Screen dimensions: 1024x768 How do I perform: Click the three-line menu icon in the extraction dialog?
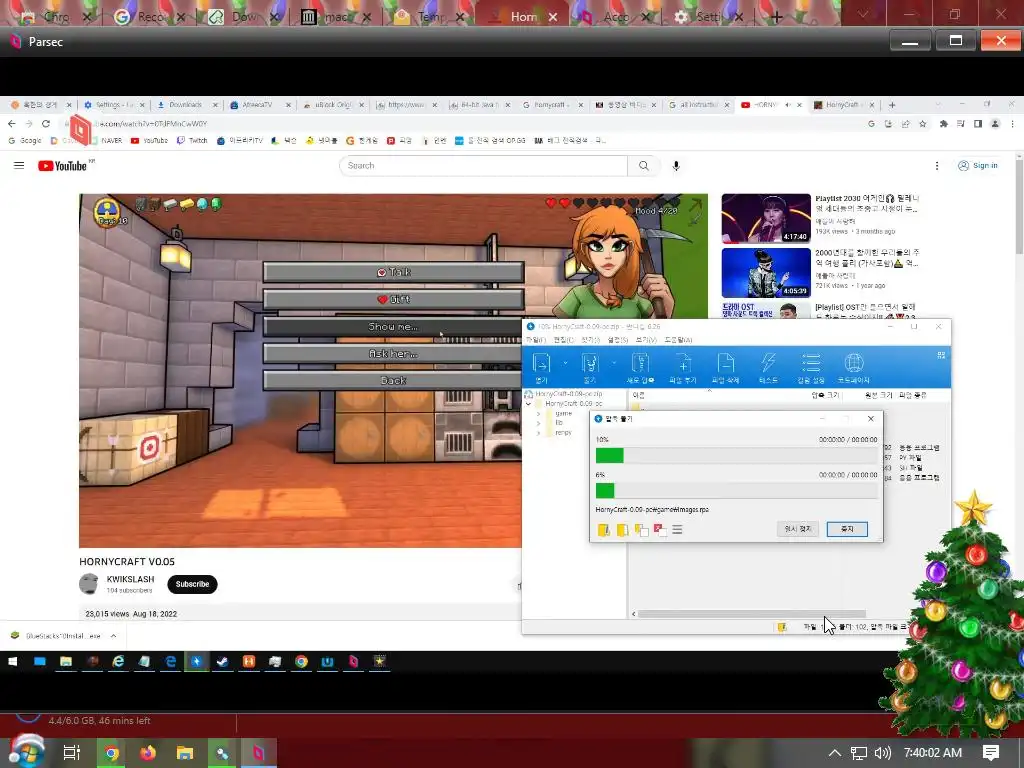pyautogui.click(x=677, y=530)
